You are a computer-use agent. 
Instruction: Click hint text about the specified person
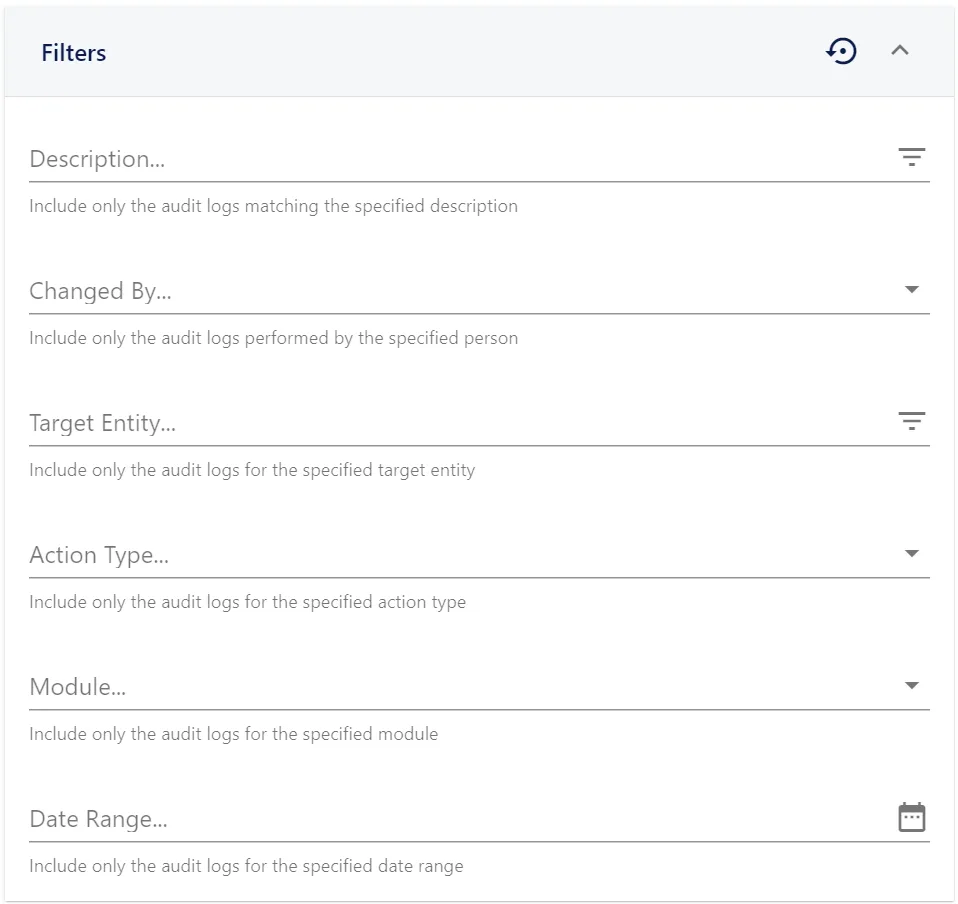pos(274,338)
